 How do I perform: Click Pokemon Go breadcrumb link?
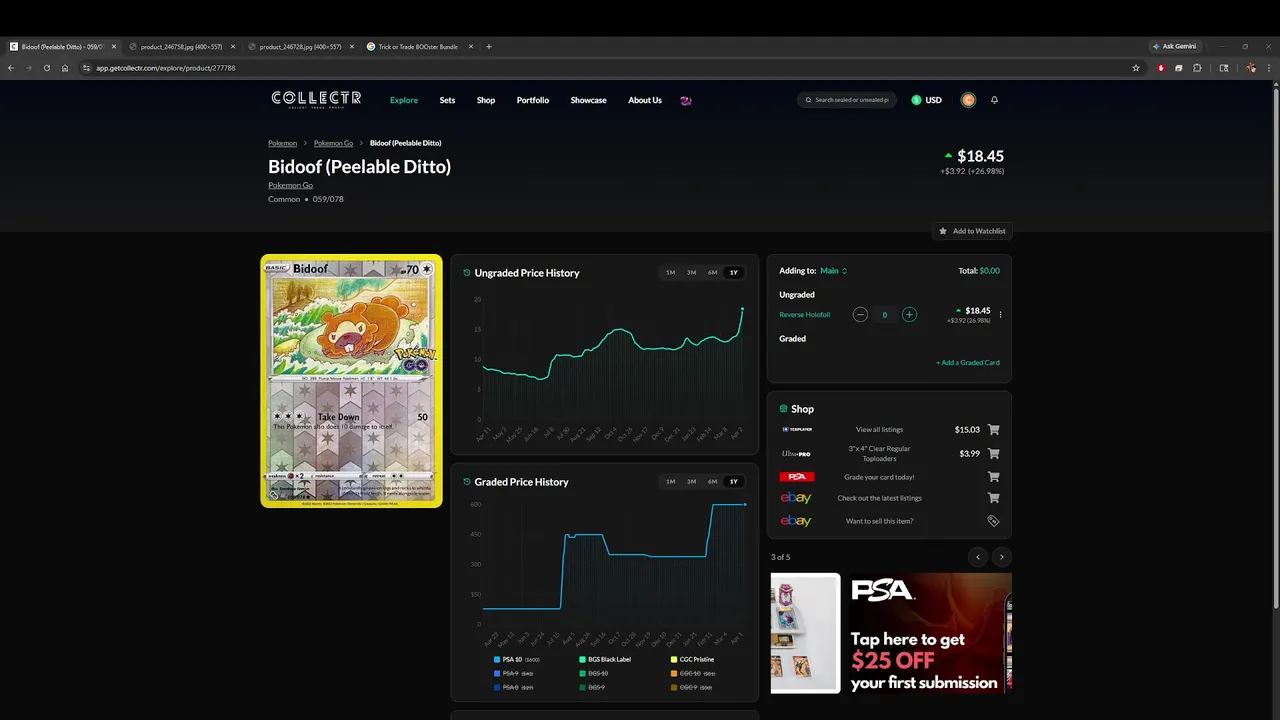click(x=333, y=143)
